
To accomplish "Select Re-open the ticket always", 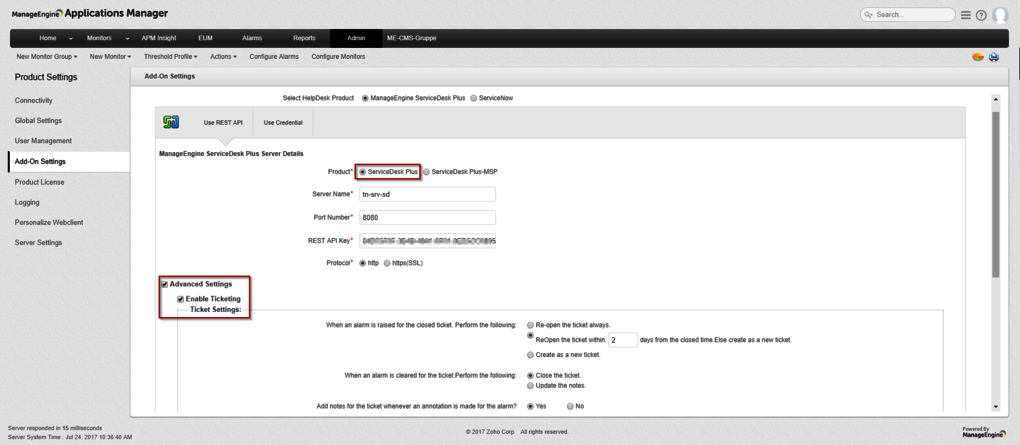I will [531, 324].
